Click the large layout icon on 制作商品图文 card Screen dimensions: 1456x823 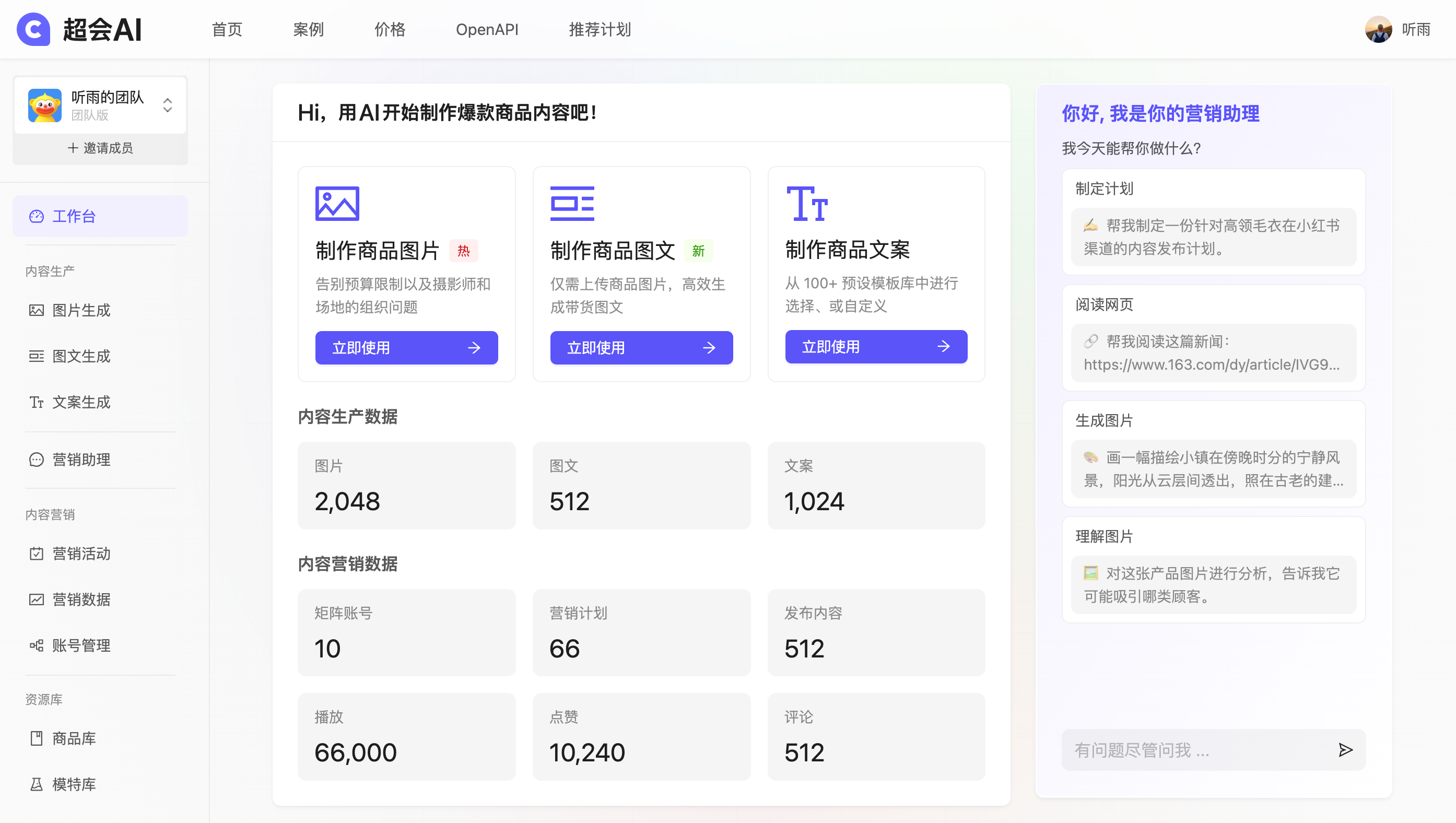tap(572, 204)
